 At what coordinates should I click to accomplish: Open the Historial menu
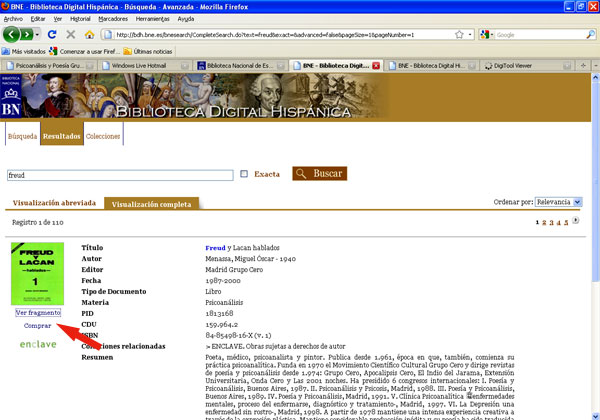(x=80, y=19)
